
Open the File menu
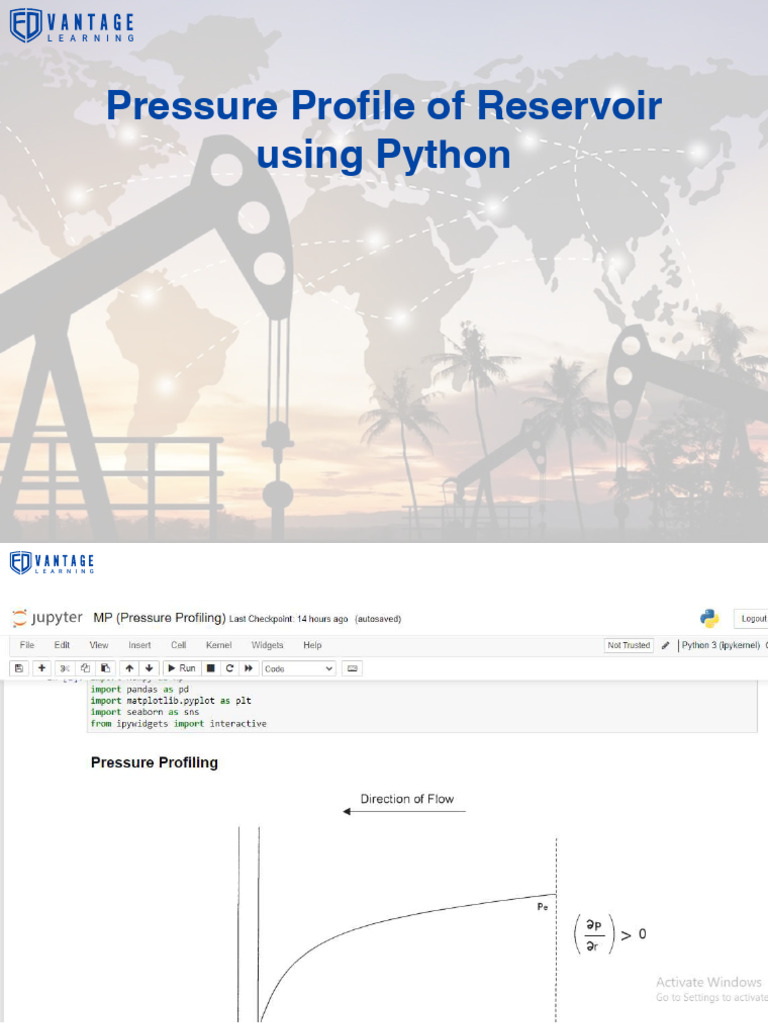pos(27,645)
